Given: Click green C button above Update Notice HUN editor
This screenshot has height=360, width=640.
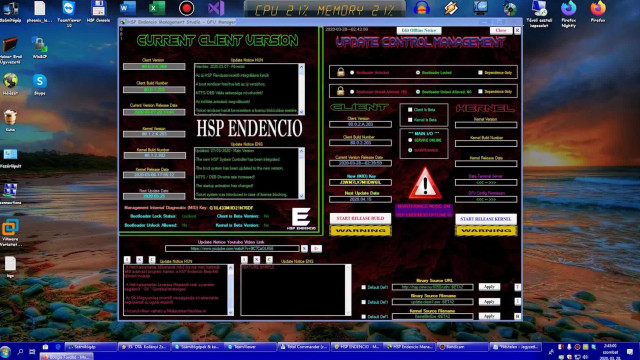Looking at the screenshot, I should pyautogui.click(x=152, y=260).
